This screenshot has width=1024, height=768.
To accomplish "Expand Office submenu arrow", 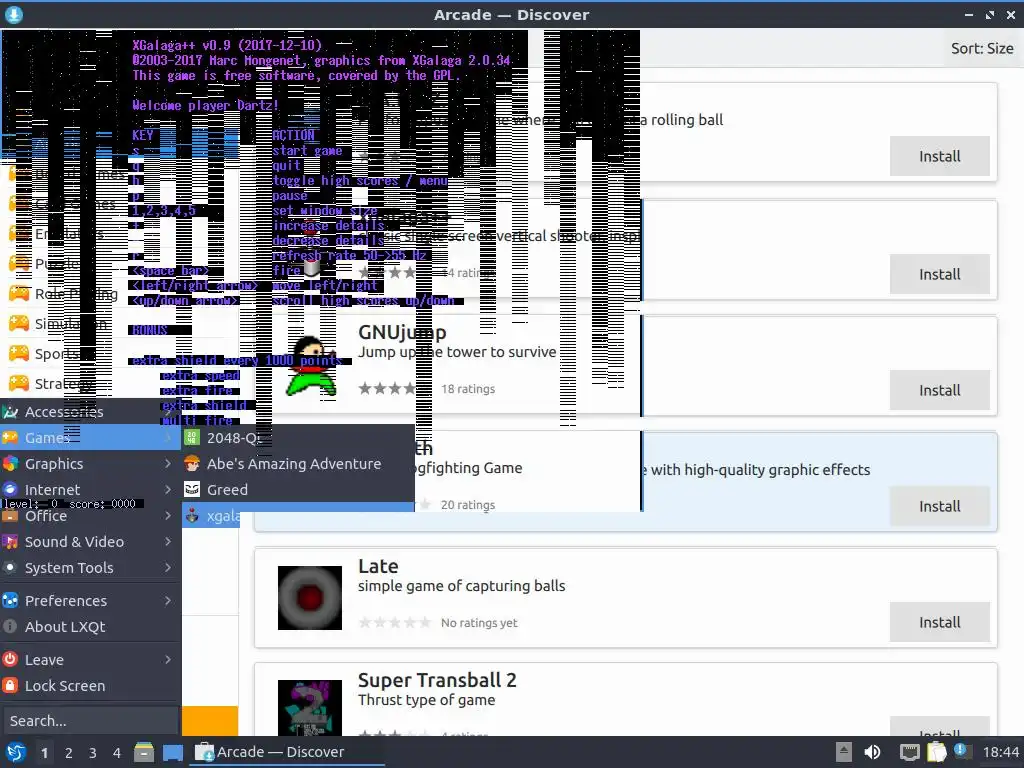I will coord(168,516).
